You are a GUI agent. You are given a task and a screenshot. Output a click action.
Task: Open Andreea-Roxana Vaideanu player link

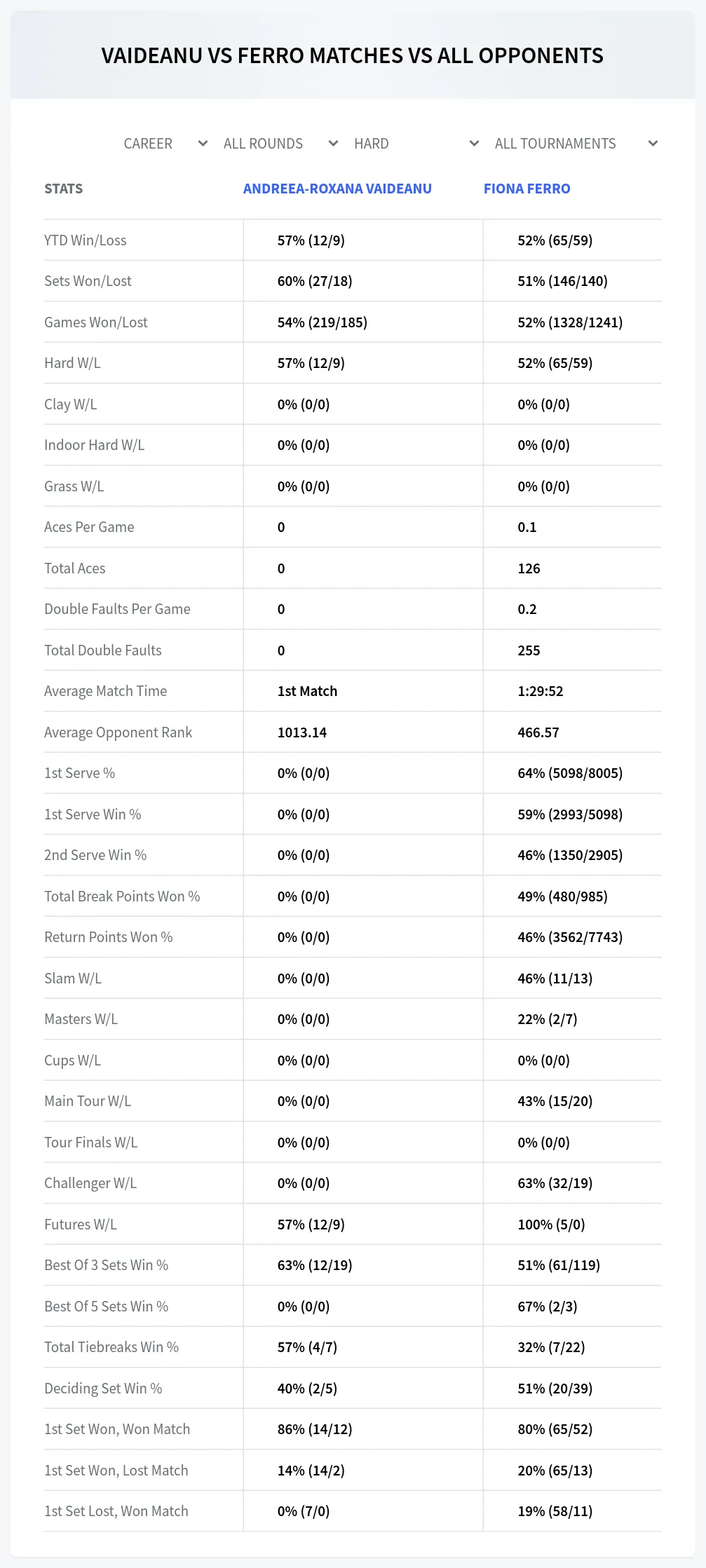[337, 189]
